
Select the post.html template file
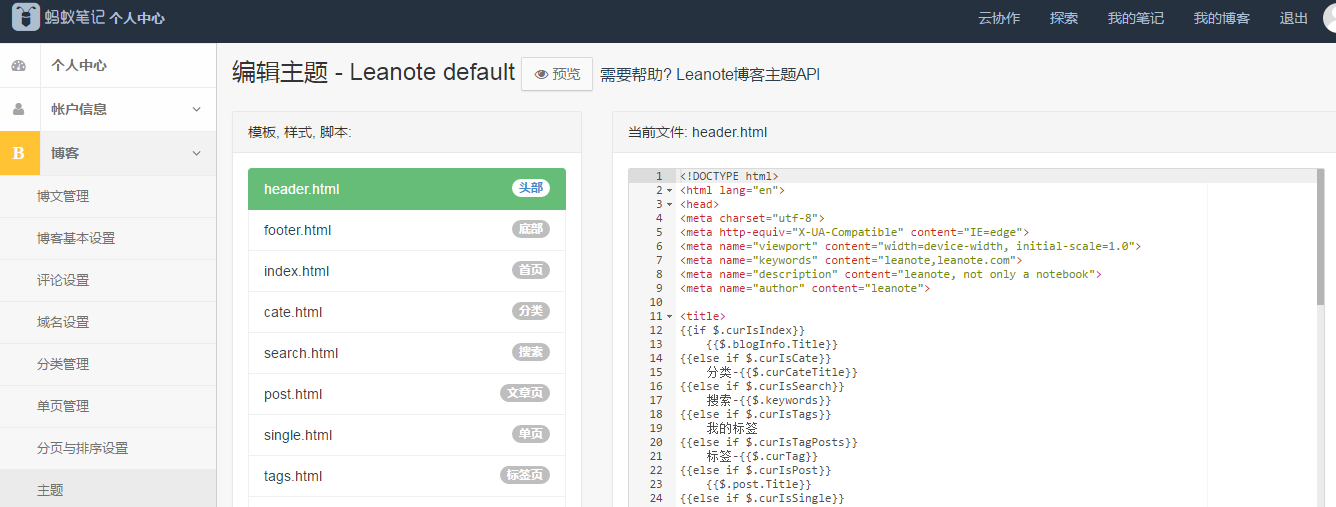click(407, 394)
